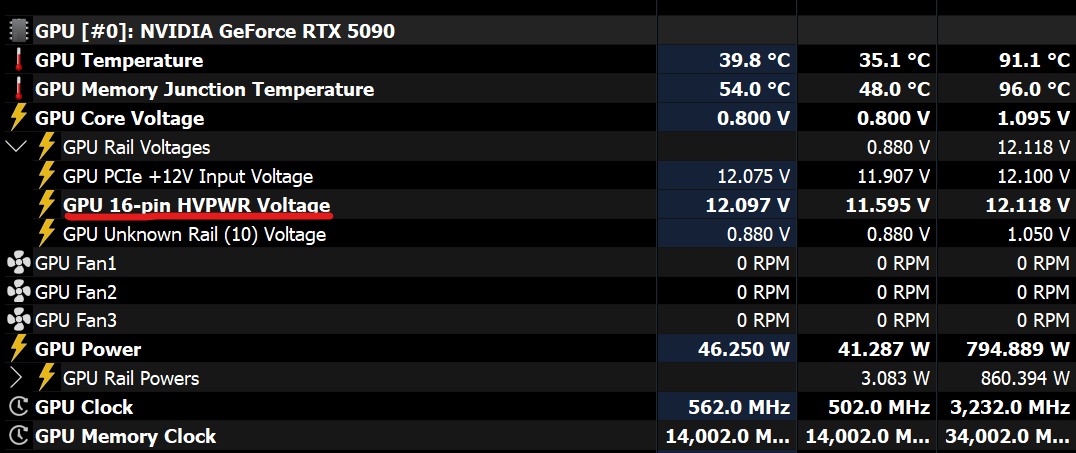Click lightning icon for GPU Unknown Rail (10) Voltage
The height and width of the screenshot is (453, 1076).
[x=46, y=234]
